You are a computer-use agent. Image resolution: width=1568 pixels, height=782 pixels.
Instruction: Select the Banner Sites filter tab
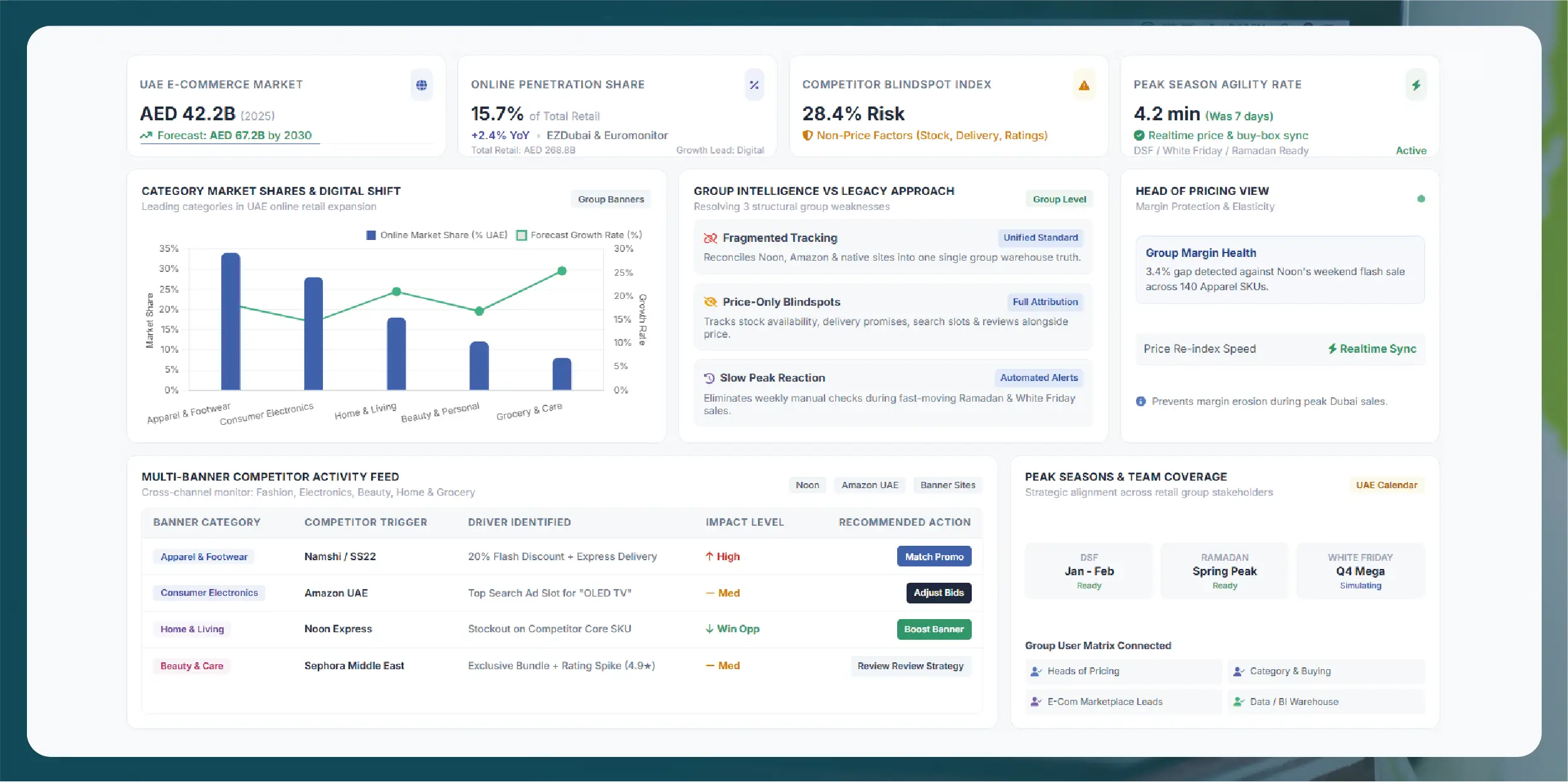(x=947, y=485)
